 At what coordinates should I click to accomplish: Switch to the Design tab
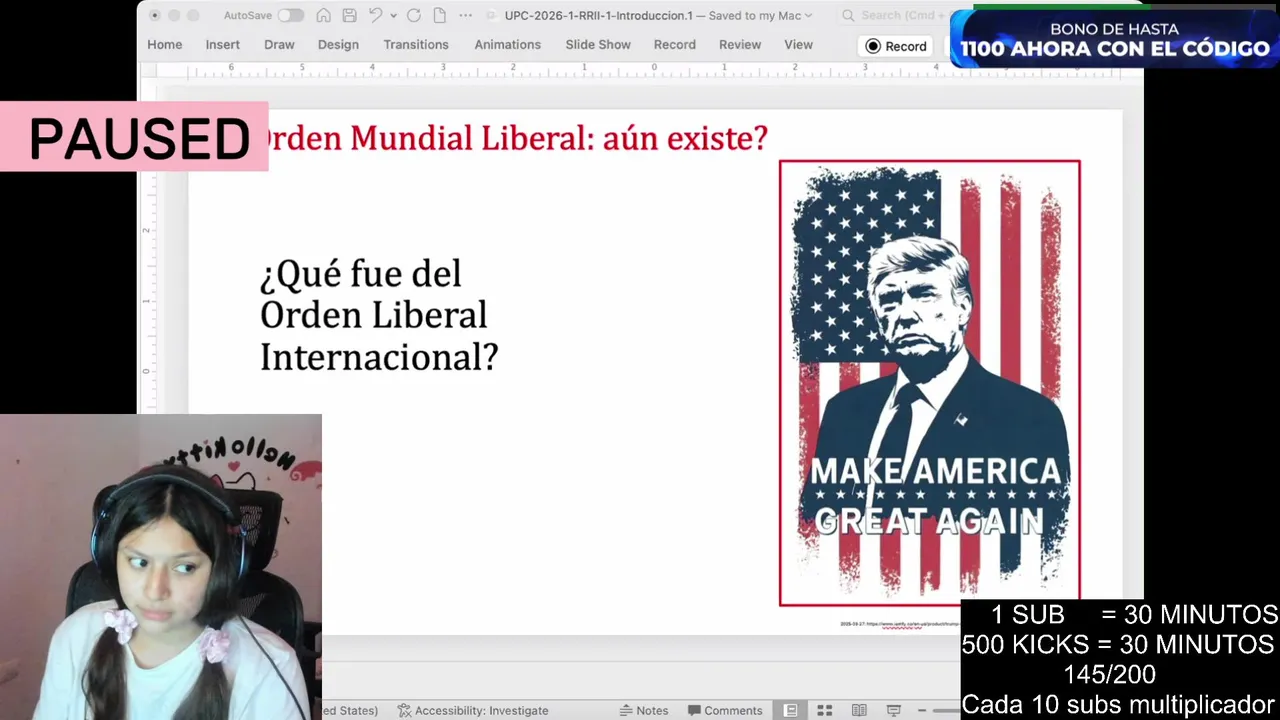pyautogui.click(x=338, y=45)
